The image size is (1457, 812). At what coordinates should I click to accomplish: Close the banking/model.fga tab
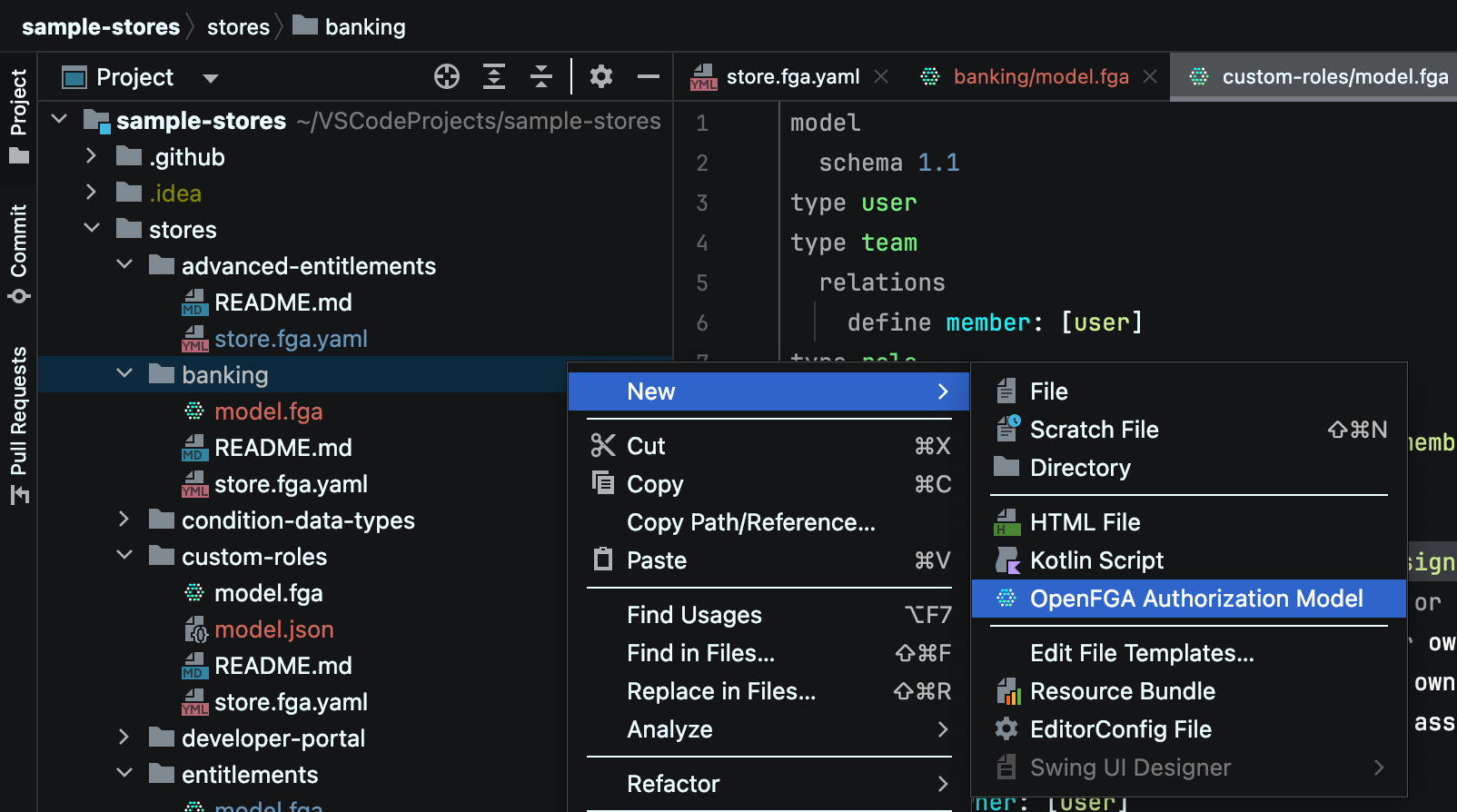pos(1150,76)
